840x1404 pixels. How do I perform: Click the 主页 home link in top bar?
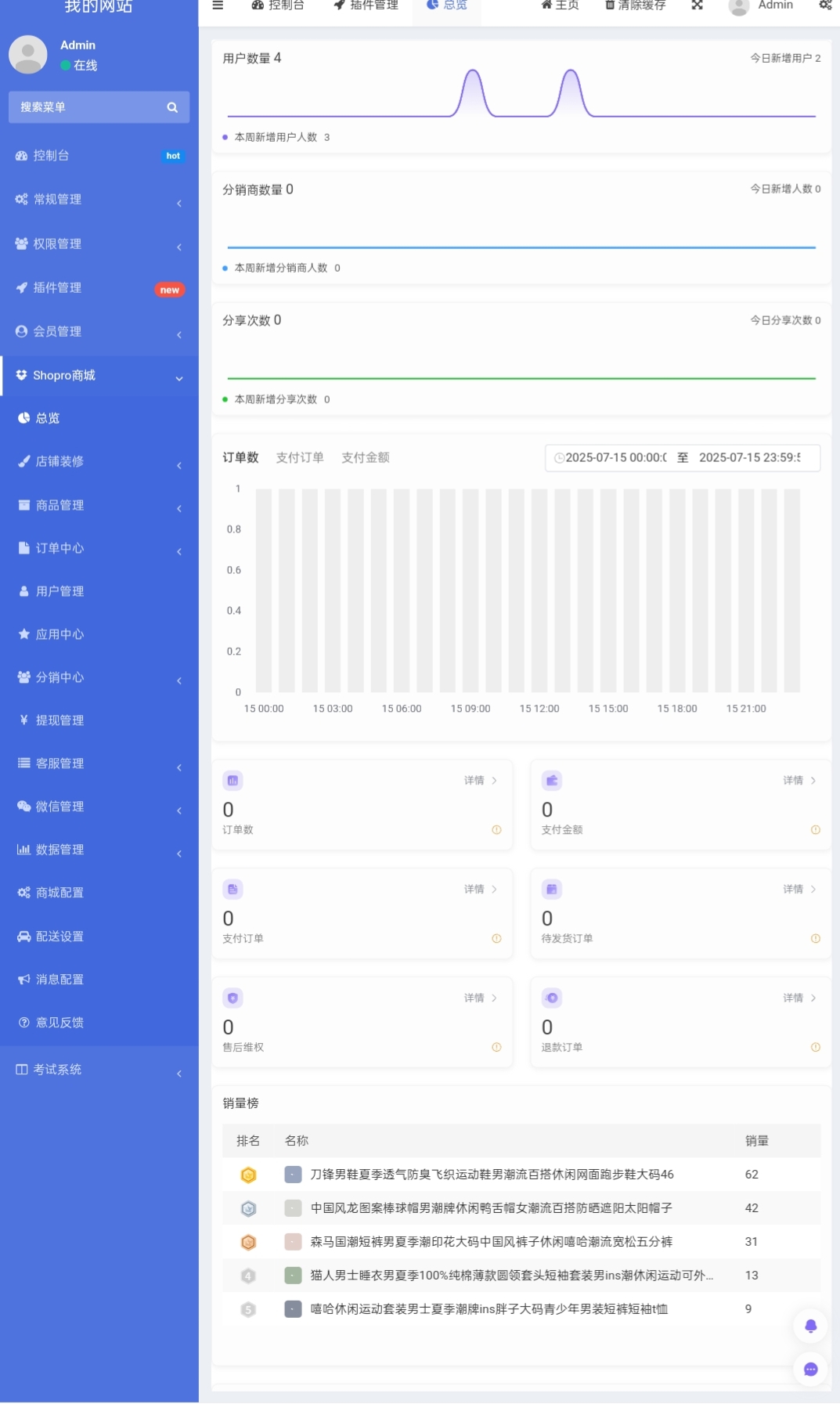[560, 5]
